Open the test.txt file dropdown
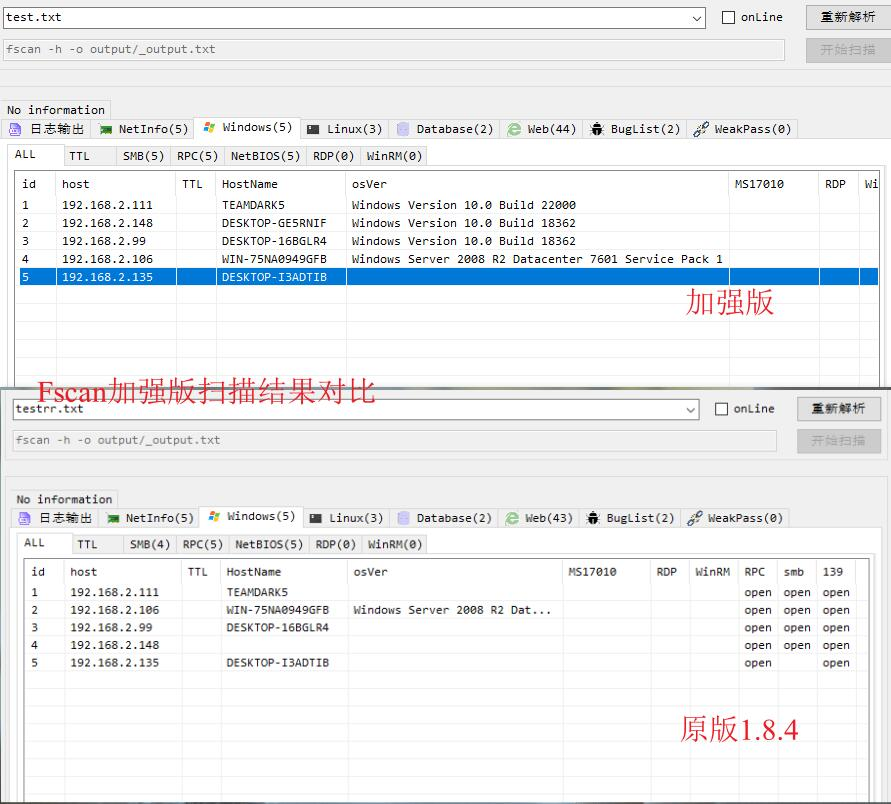The width and height of the screenshot is (891, 804). (x=696, y=16)
